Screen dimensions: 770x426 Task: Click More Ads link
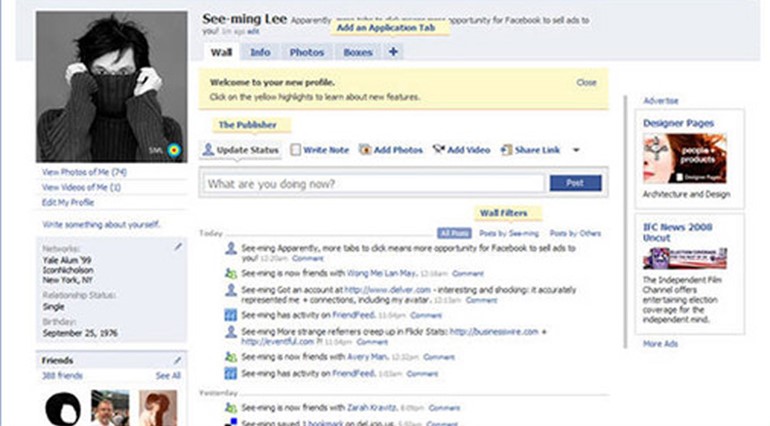660,344
